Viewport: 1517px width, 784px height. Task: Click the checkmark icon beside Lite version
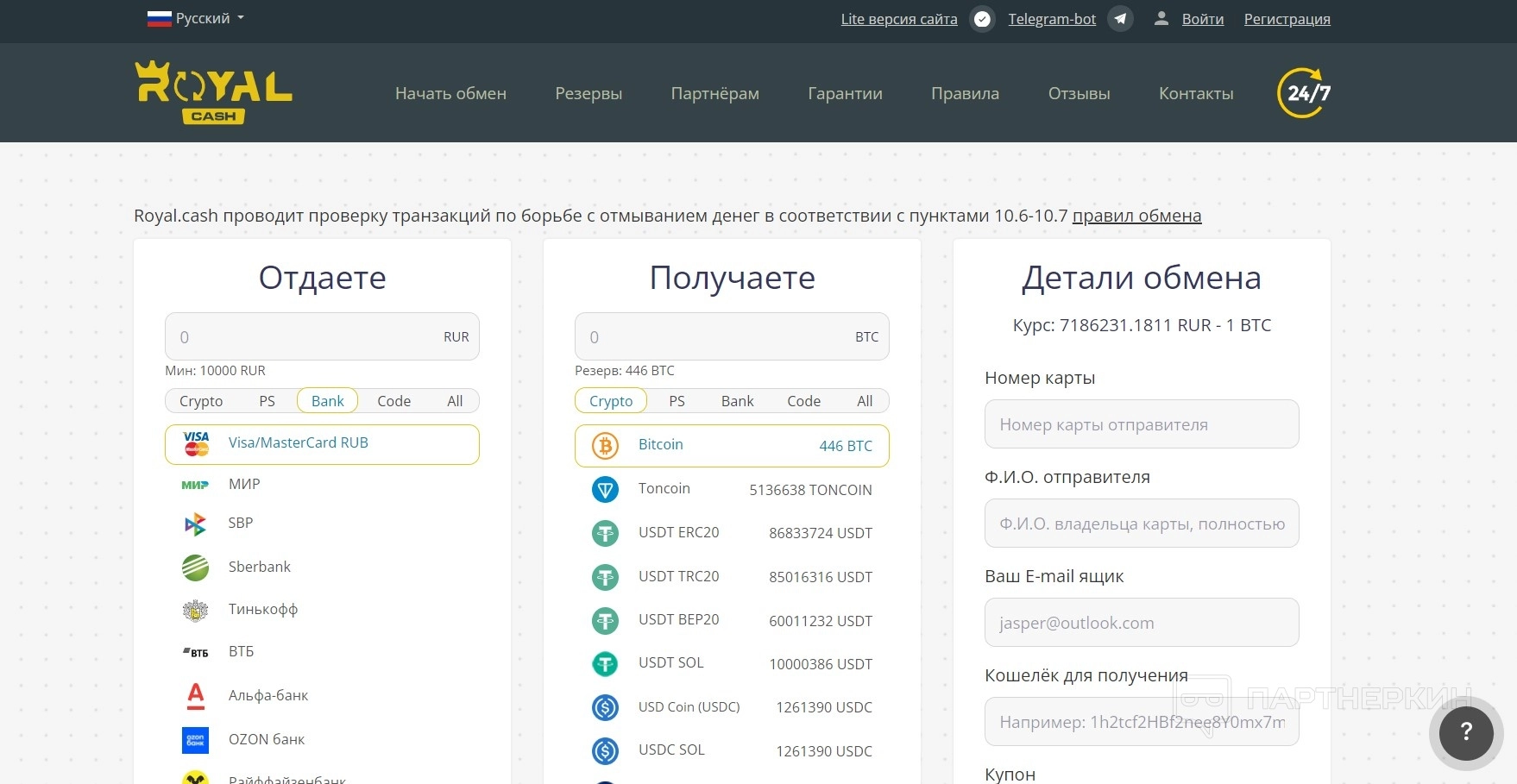(x=982, y=19)
